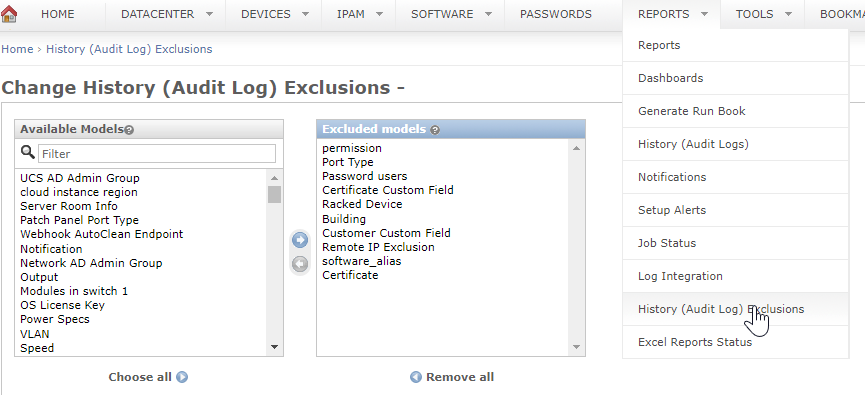Click the Remove all link
This screenshot has height=395, width=865.
click(x=460, y=377)
